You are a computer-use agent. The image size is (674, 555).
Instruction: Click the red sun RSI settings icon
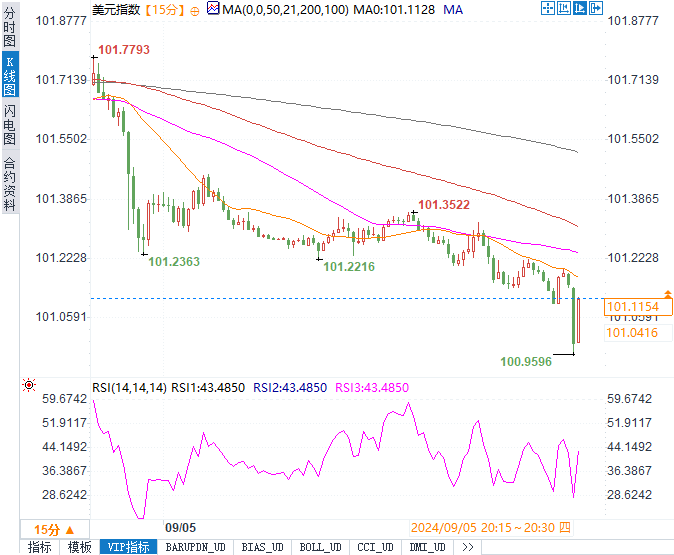click(x=29, y=385)
